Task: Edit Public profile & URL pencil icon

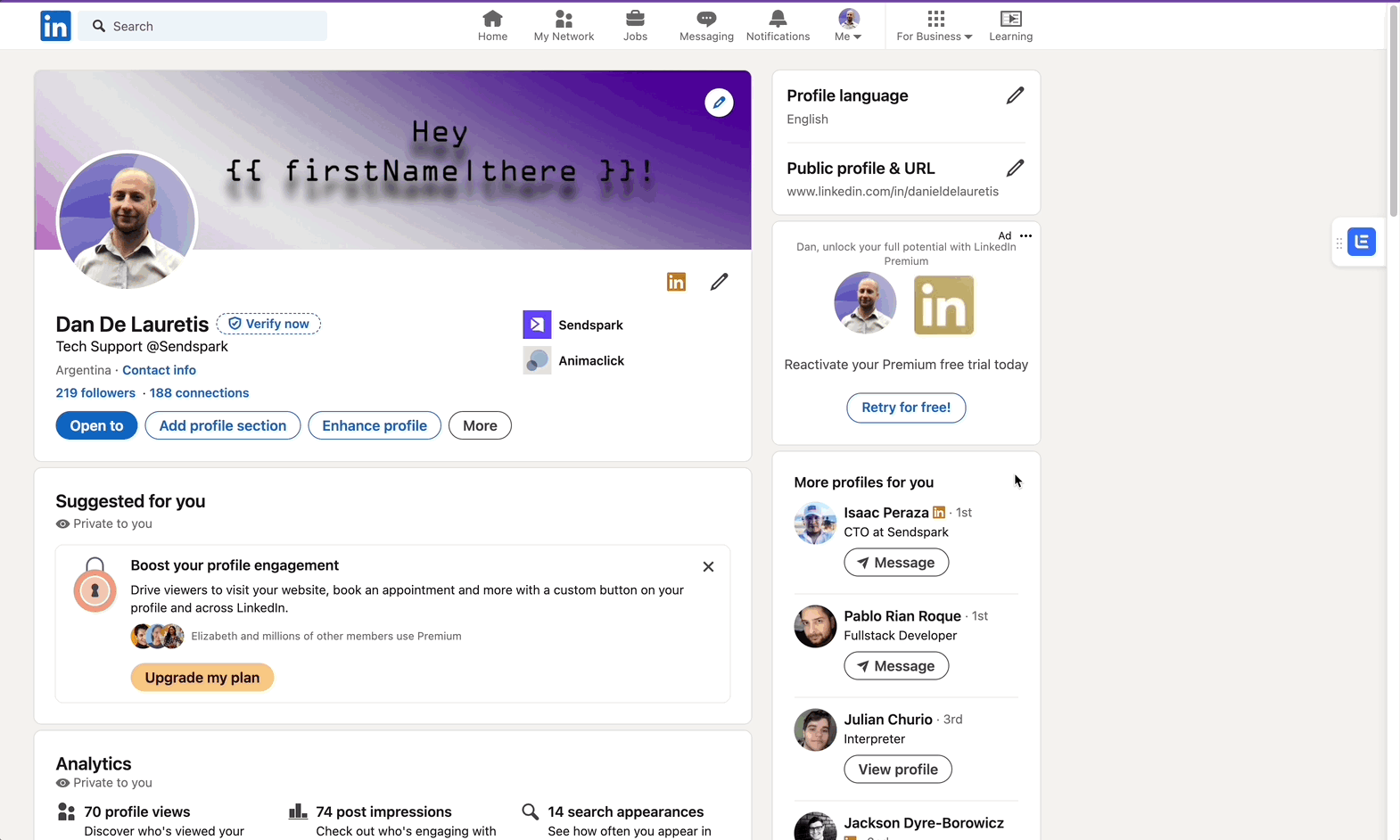Action: tap(1015, 168)
